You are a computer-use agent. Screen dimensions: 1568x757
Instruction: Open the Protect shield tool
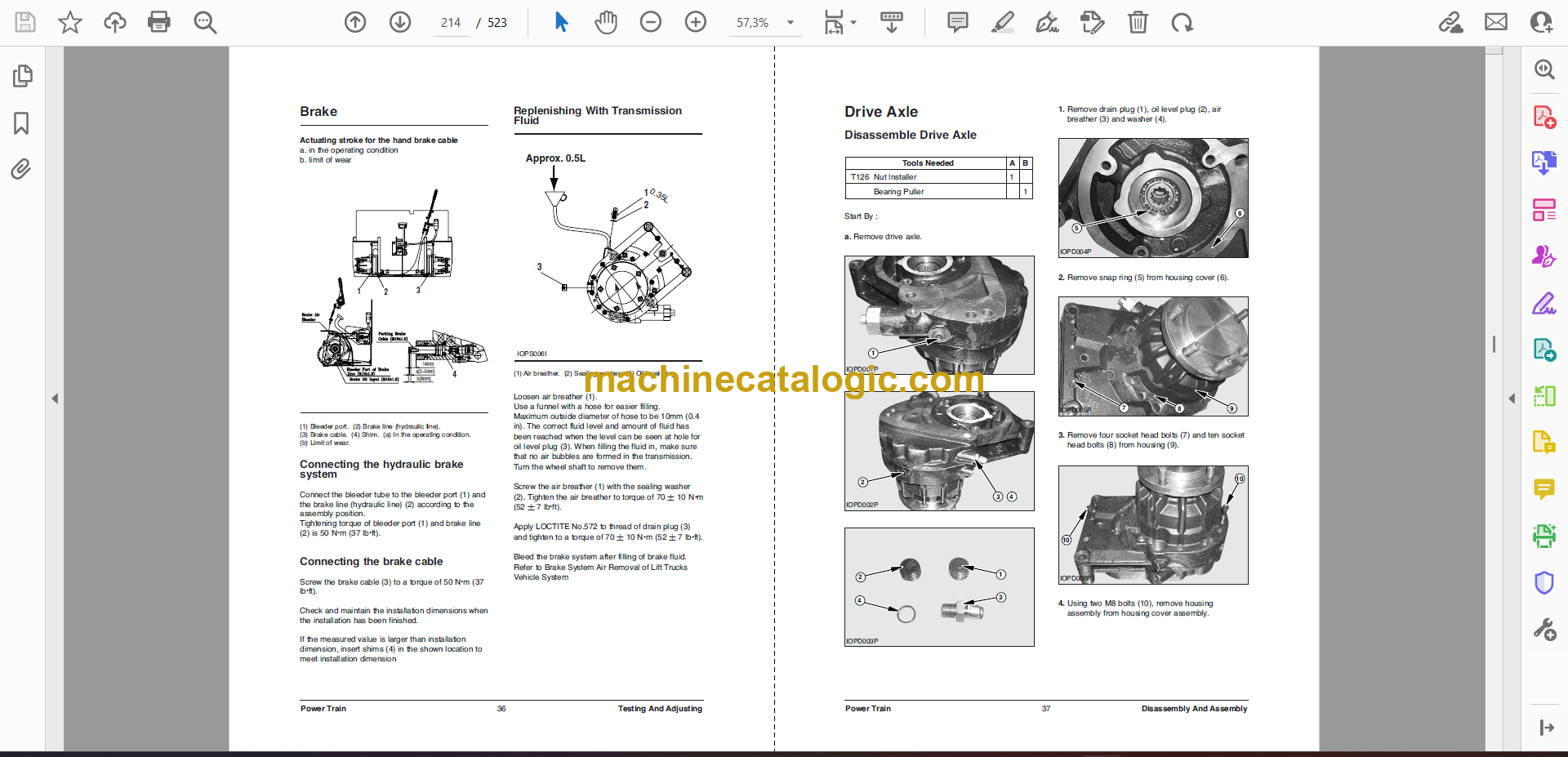pos(1544,582)
